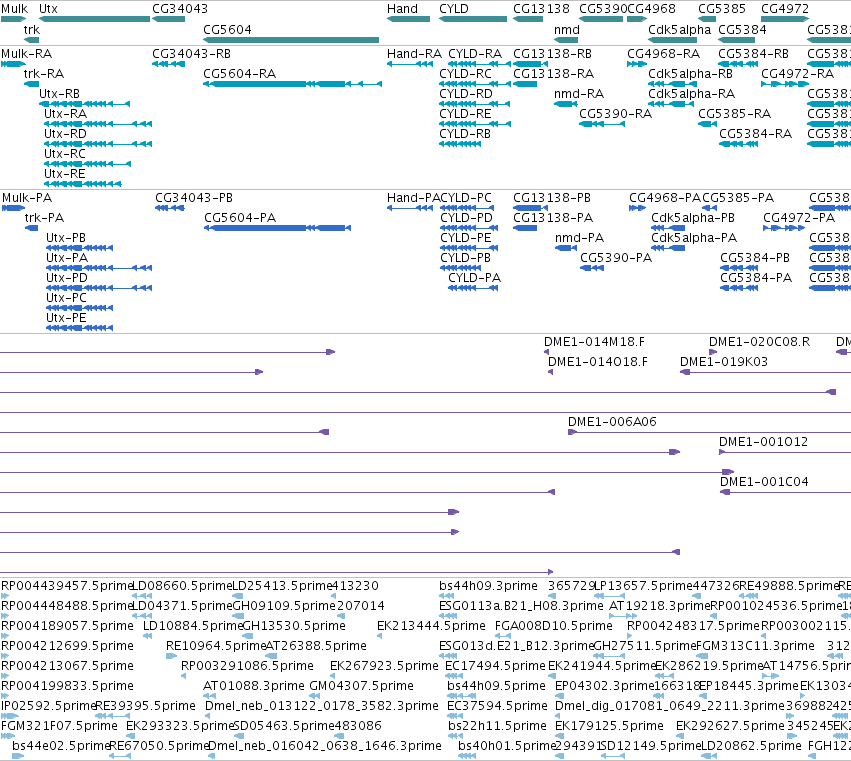Image resolution: width=851 pixels, height=761 pixels.
Task: Click the CG5390-RA transcript glyph
Action: pos(602,124)
